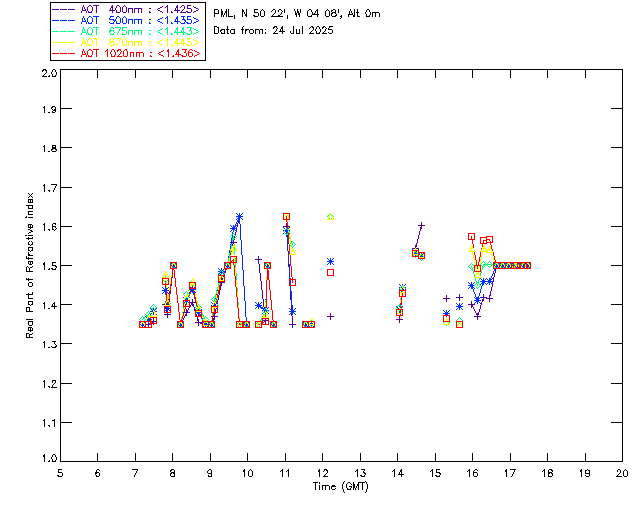Screen dimensions: 640x512
Task: Click the y-axis tick label 1.6
Action: point(49,227)
